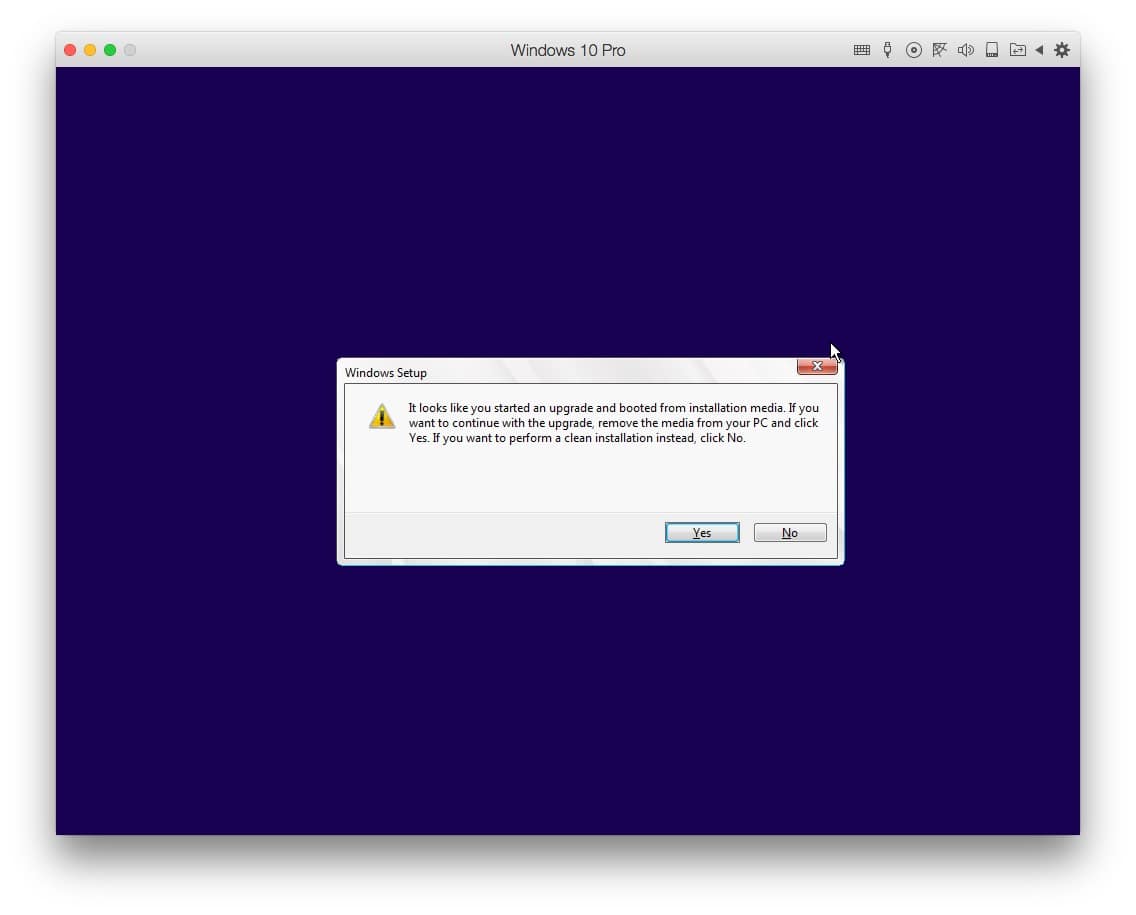Click Yes to continue the upgrade
This screenshot has height=915, width=1136.
[702, 533]
